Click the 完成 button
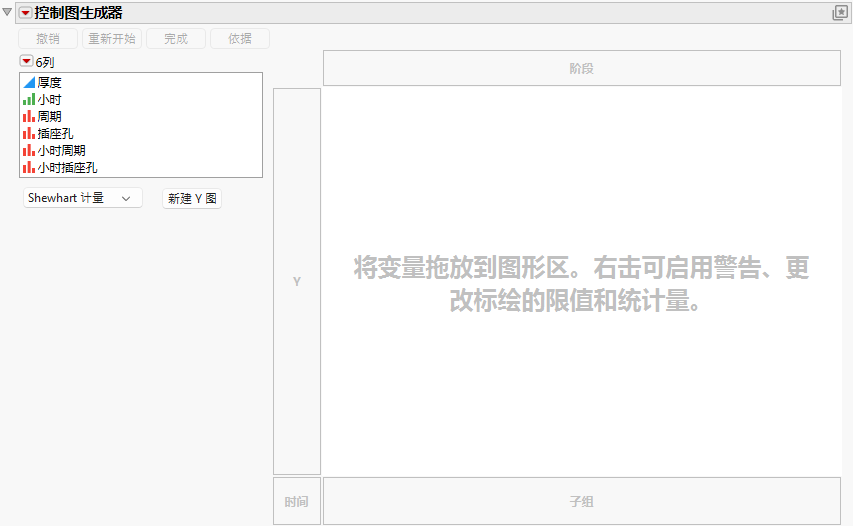 176,39
